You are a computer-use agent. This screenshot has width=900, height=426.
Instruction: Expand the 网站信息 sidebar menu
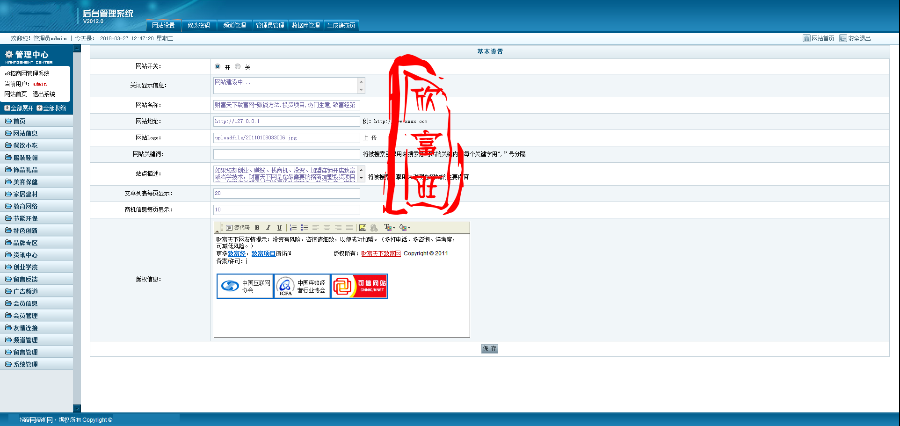pyautogui.click(x=37, y=133)
